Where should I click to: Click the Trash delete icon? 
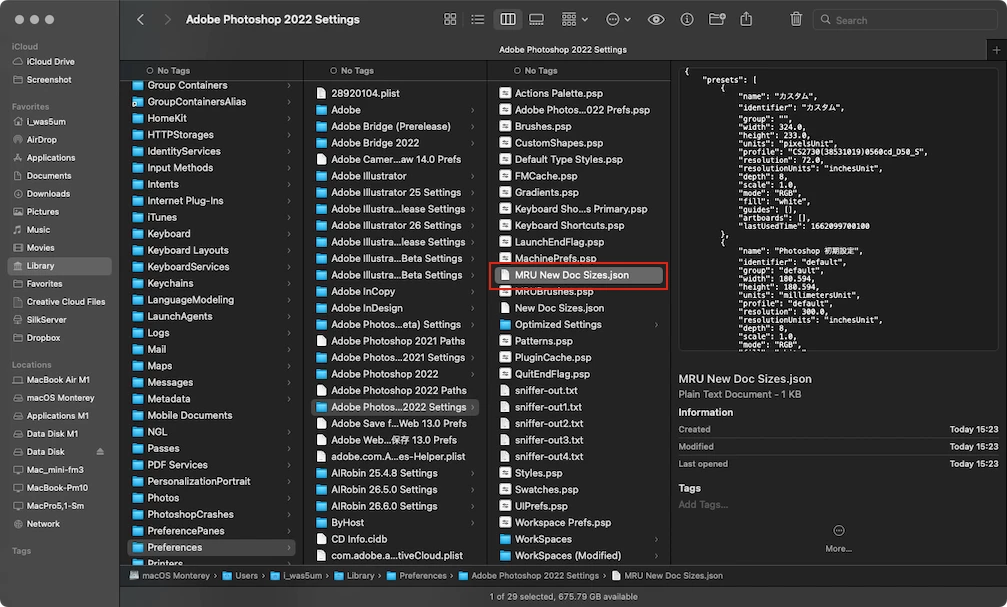tap(796, 19)
